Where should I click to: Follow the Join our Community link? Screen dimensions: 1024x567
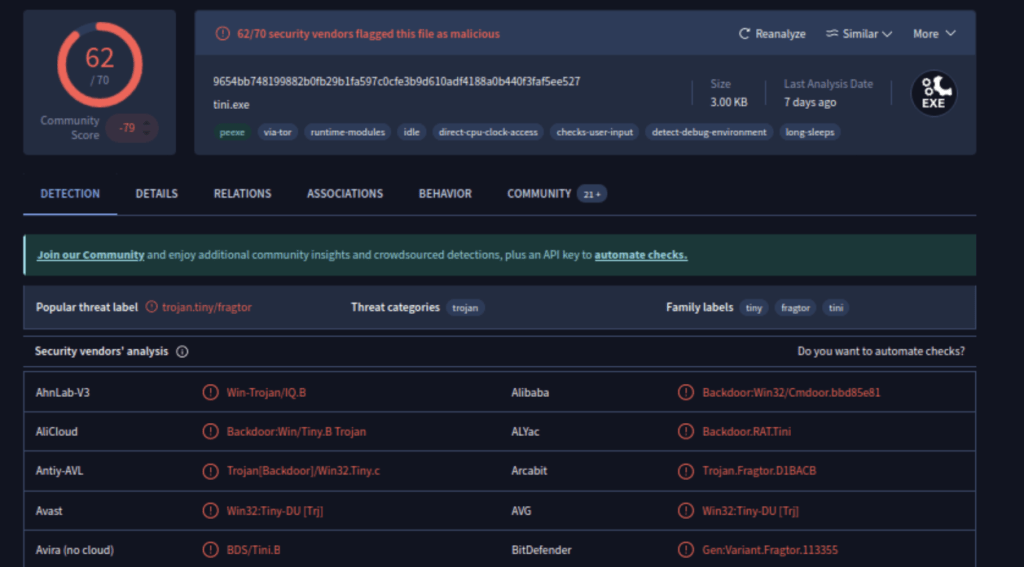91,255
